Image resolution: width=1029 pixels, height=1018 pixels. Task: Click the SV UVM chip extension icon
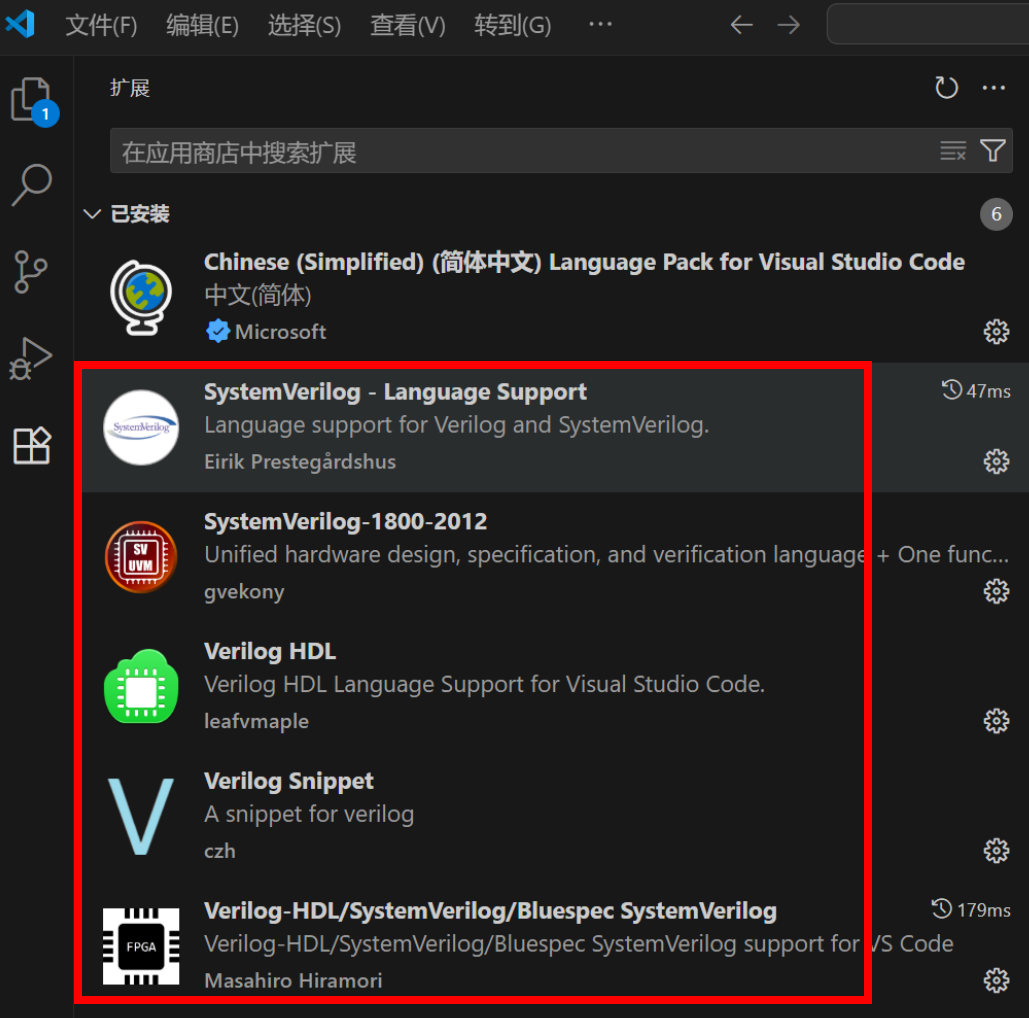pyautogui.click(x=141, y=557)
